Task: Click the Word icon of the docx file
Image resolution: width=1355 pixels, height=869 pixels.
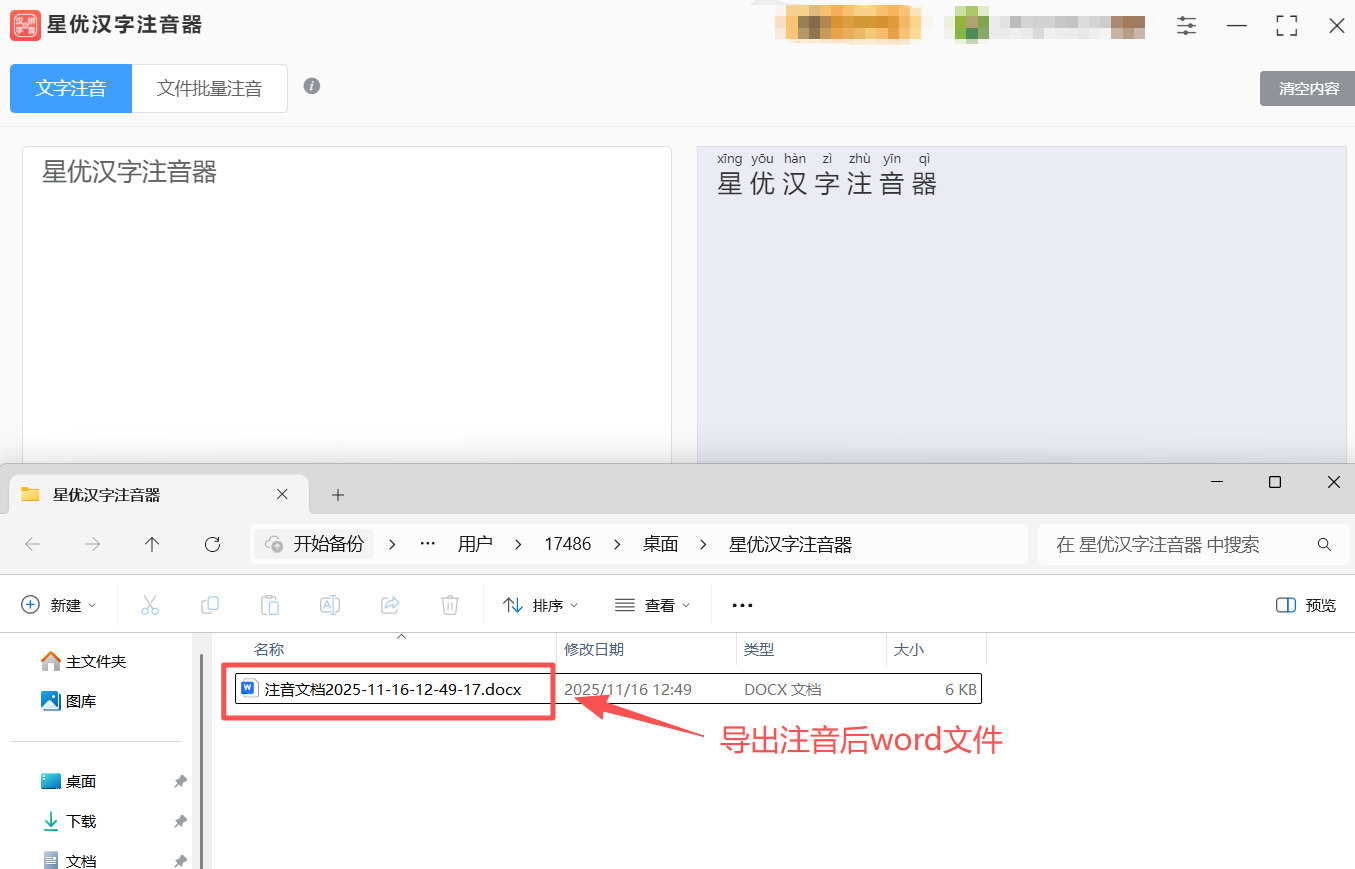Action: point(249,688)
